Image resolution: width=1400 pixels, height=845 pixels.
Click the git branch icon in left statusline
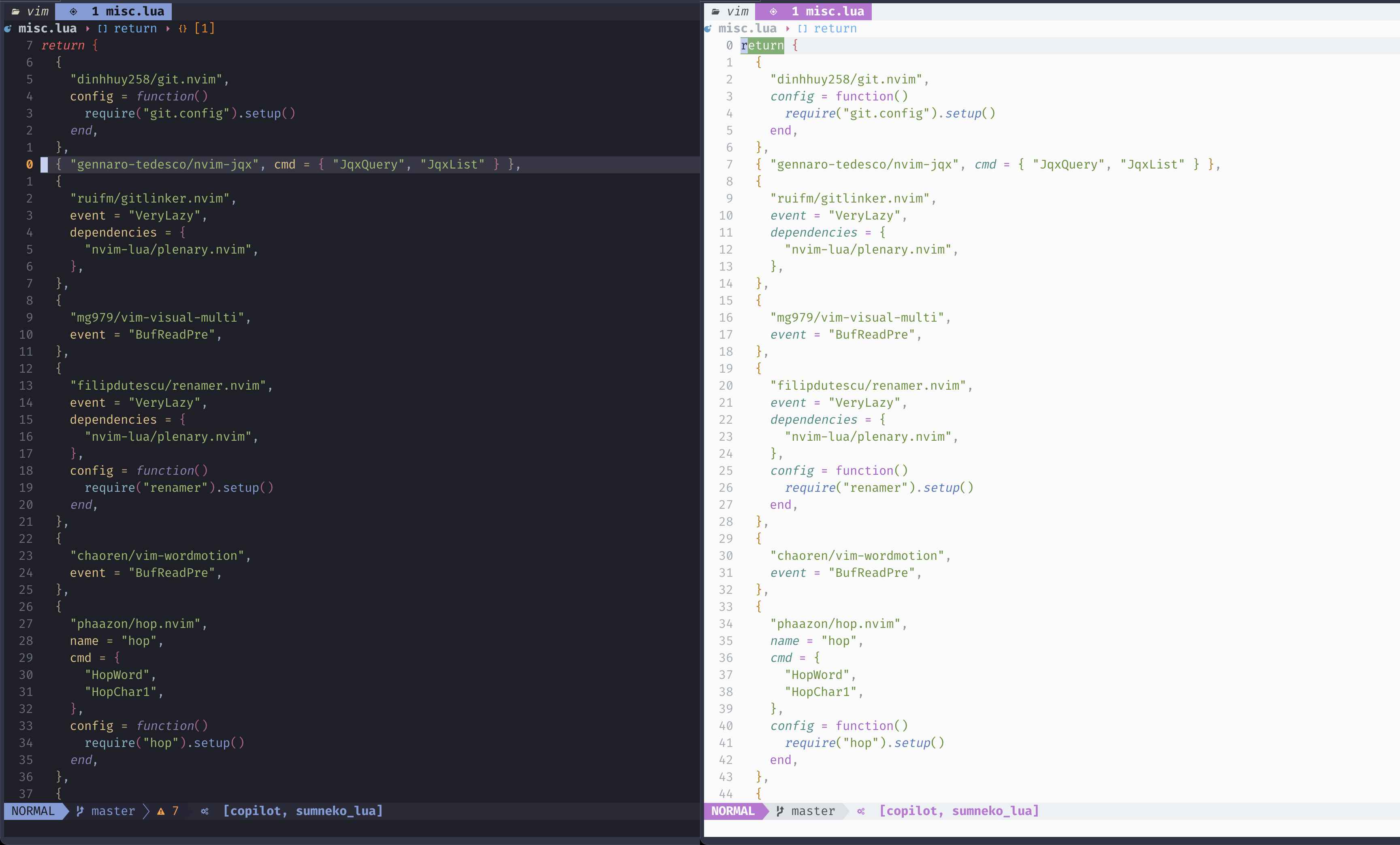pos(80,811)
